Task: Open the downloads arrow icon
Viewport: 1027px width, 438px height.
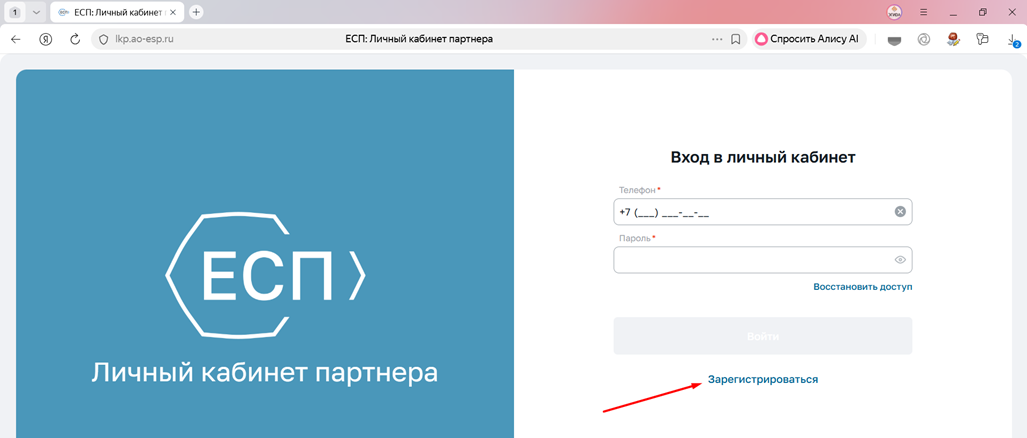Action: 1012,40
